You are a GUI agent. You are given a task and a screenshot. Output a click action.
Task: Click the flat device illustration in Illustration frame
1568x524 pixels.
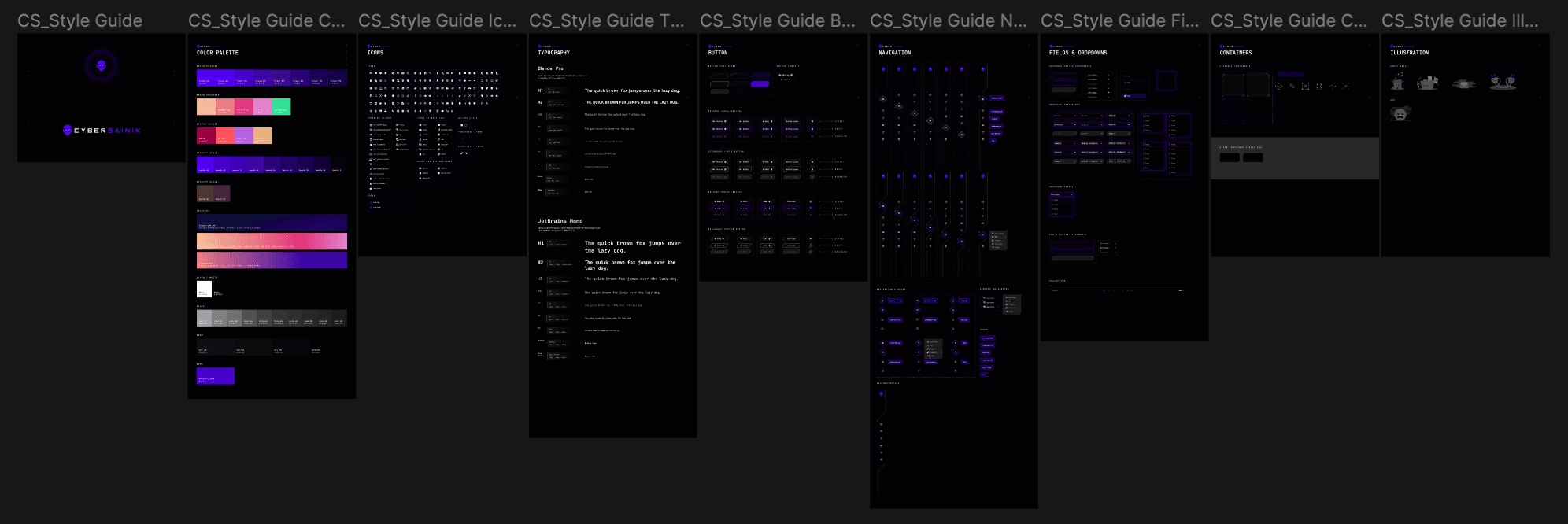pyautogui.click(x=1464, y=83)
